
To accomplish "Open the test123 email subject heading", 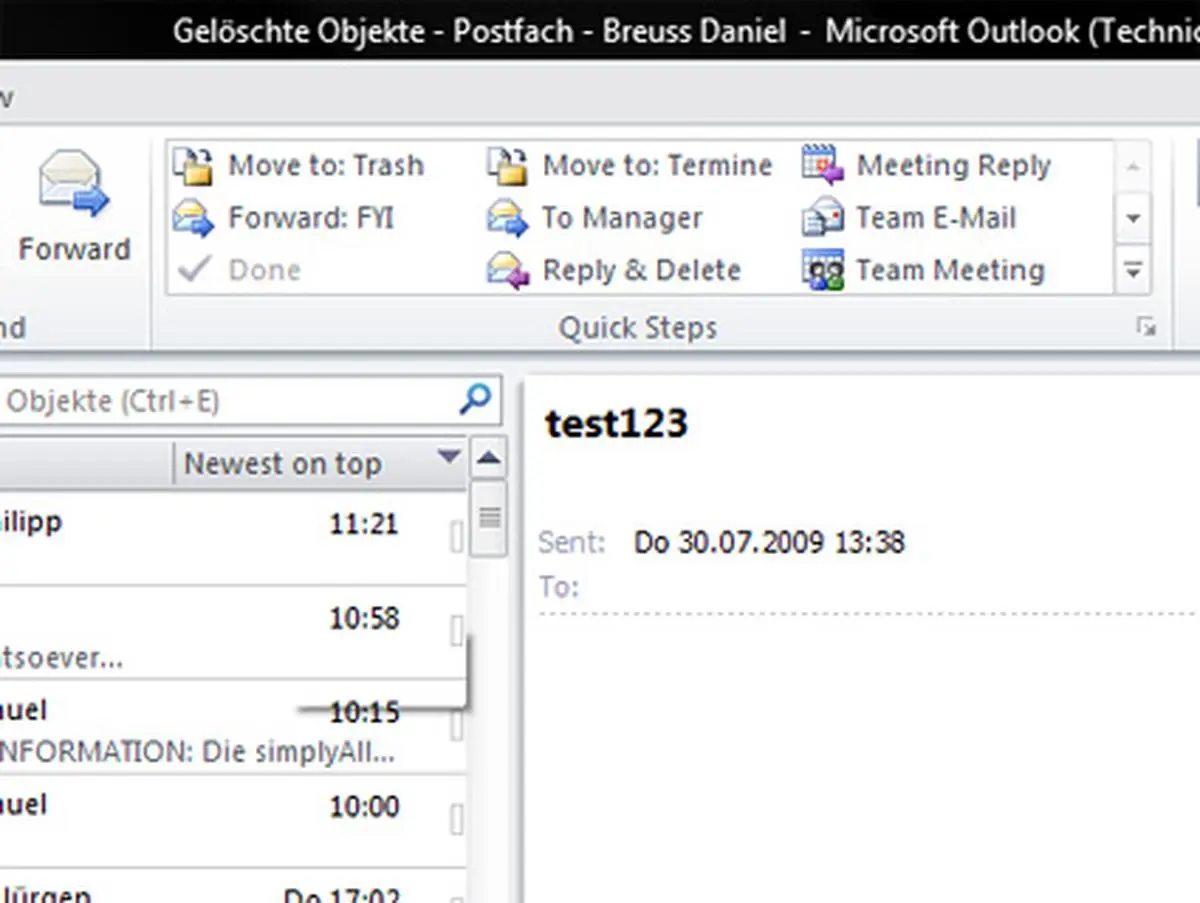I will 616,422.
